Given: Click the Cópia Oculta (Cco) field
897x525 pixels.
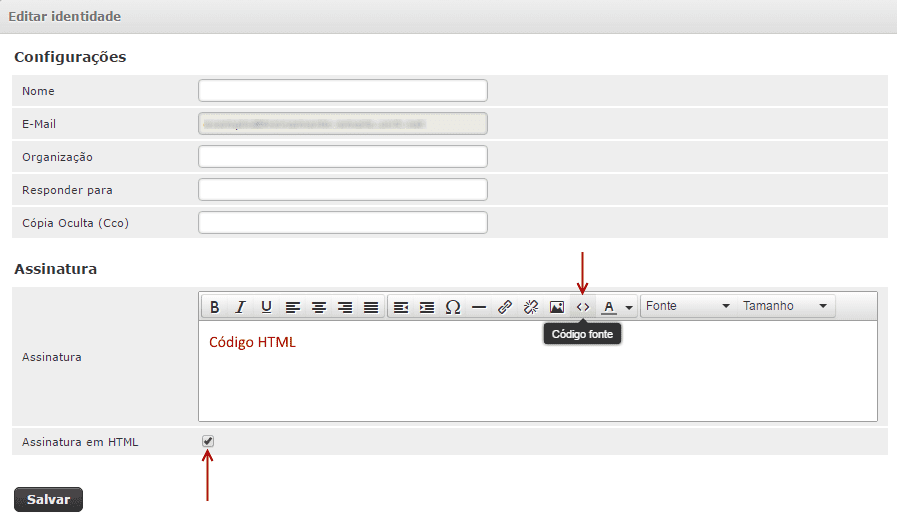Looking at the screenshot, I should (x=342, y=223).
